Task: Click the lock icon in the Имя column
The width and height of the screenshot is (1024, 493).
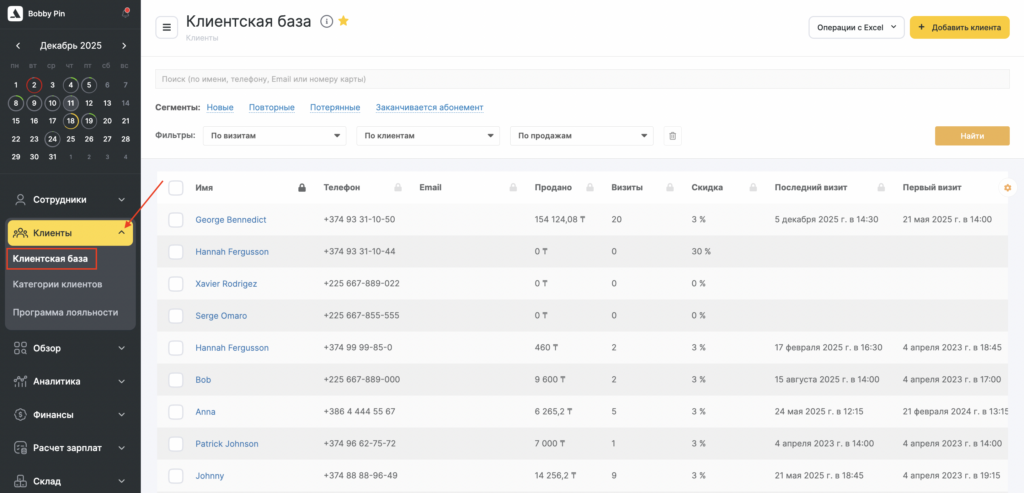Action: point(302,187)
